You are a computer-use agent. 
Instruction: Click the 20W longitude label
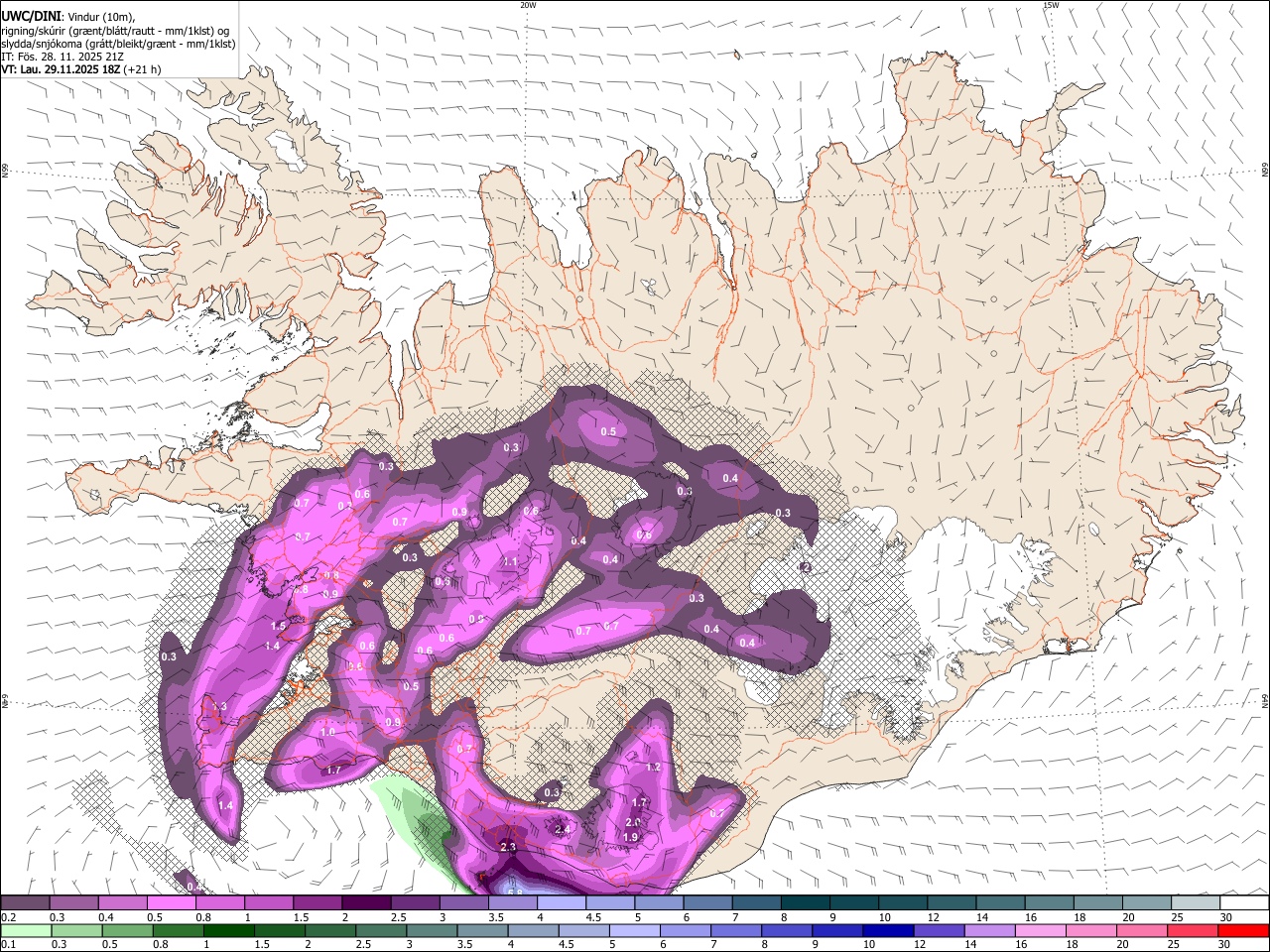tap(528, 5)
